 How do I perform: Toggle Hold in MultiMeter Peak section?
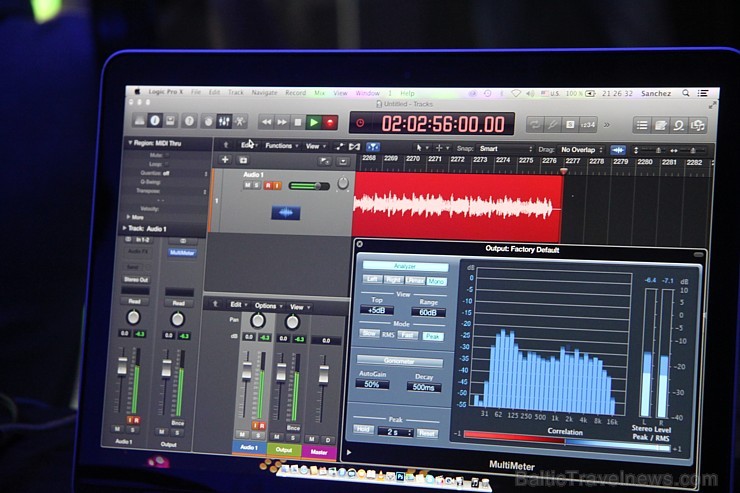point(363,429)
